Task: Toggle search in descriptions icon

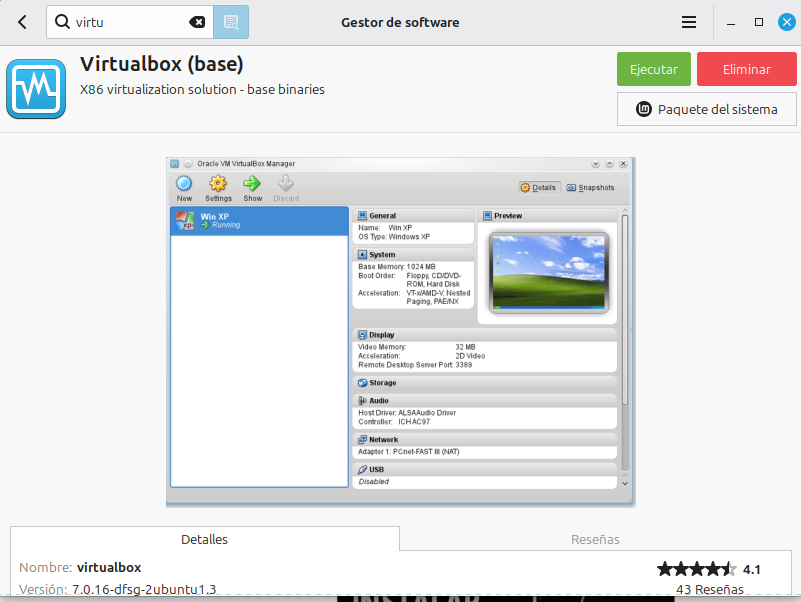Action: pyautogui.click(x=231, y=22)
